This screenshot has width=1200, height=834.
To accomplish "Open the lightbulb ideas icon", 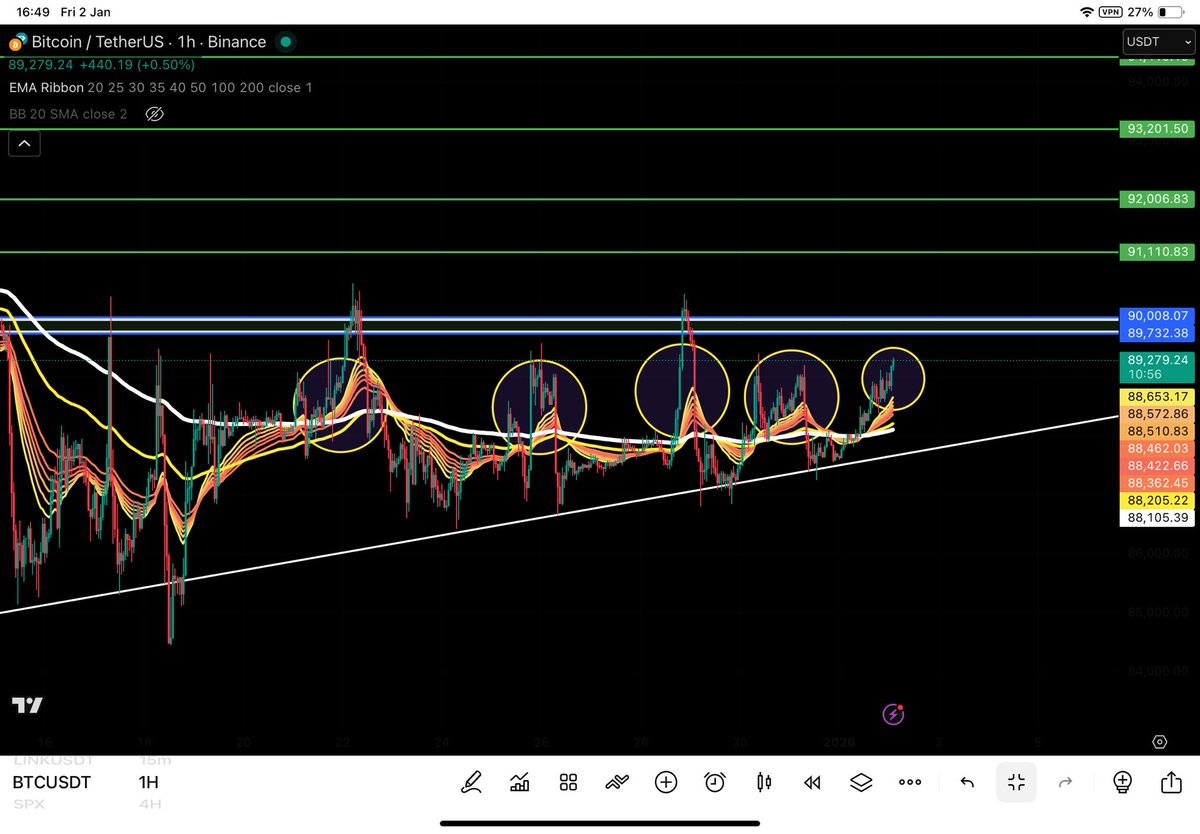I will [x=1122, y=783].
